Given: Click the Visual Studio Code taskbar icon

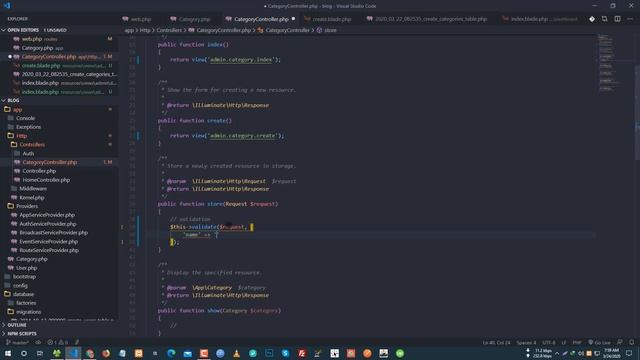Looking at the screenshot, I should (73, 353).
